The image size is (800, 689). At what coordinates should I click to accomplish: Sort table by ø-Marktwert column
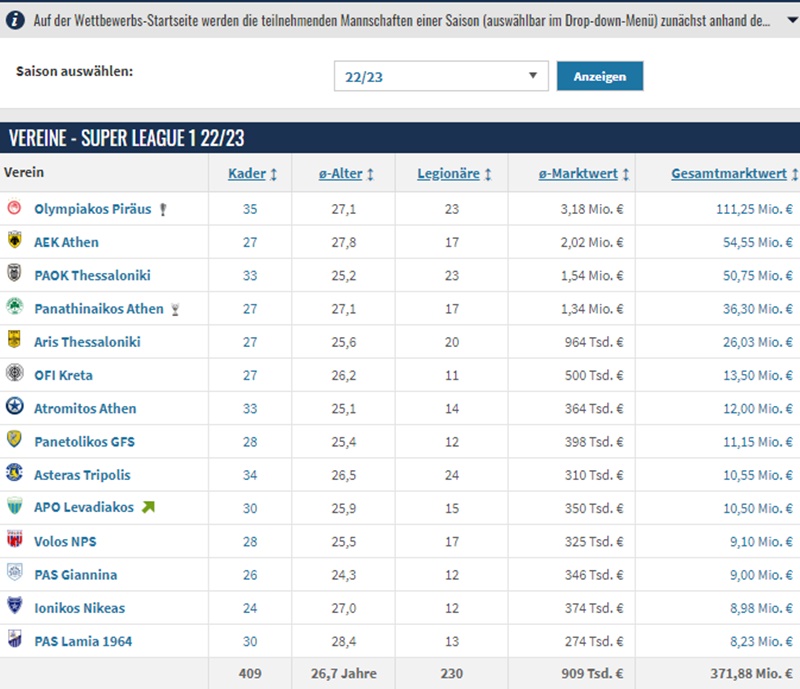[x=578, y=174]
